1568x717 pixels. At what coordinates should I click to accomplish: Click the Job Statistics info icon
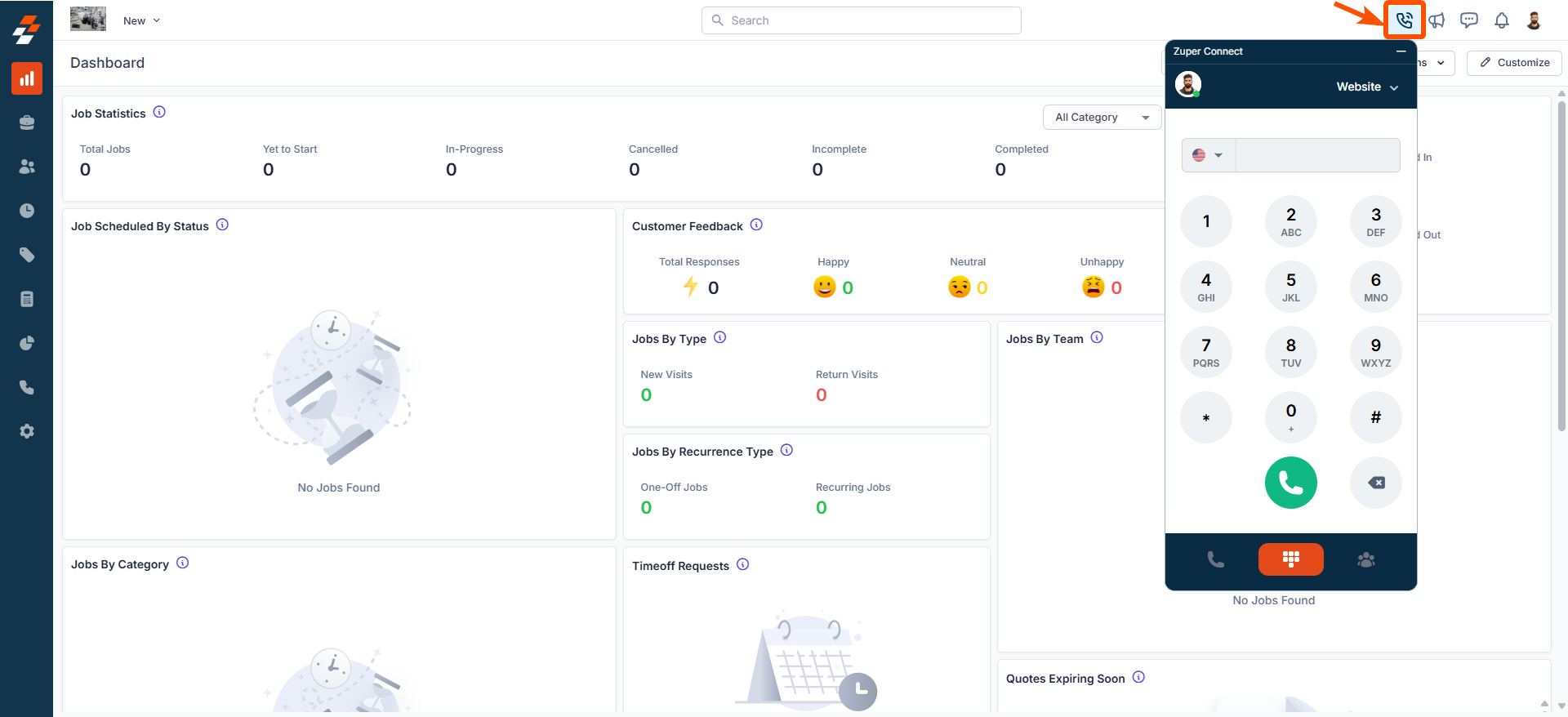point(159,112)
